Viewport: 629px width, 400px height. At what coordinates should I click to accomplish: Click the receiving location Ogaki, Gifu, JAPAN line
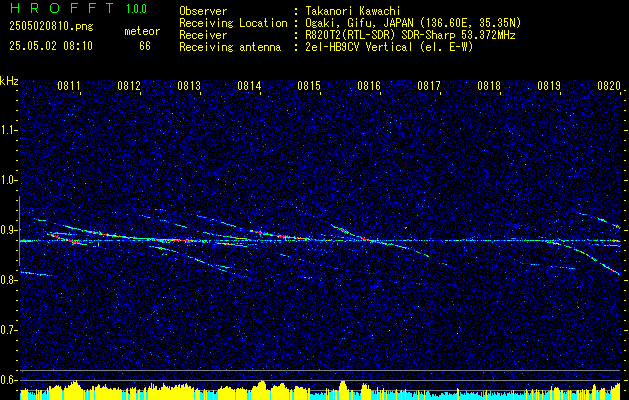tap(413, 23)
